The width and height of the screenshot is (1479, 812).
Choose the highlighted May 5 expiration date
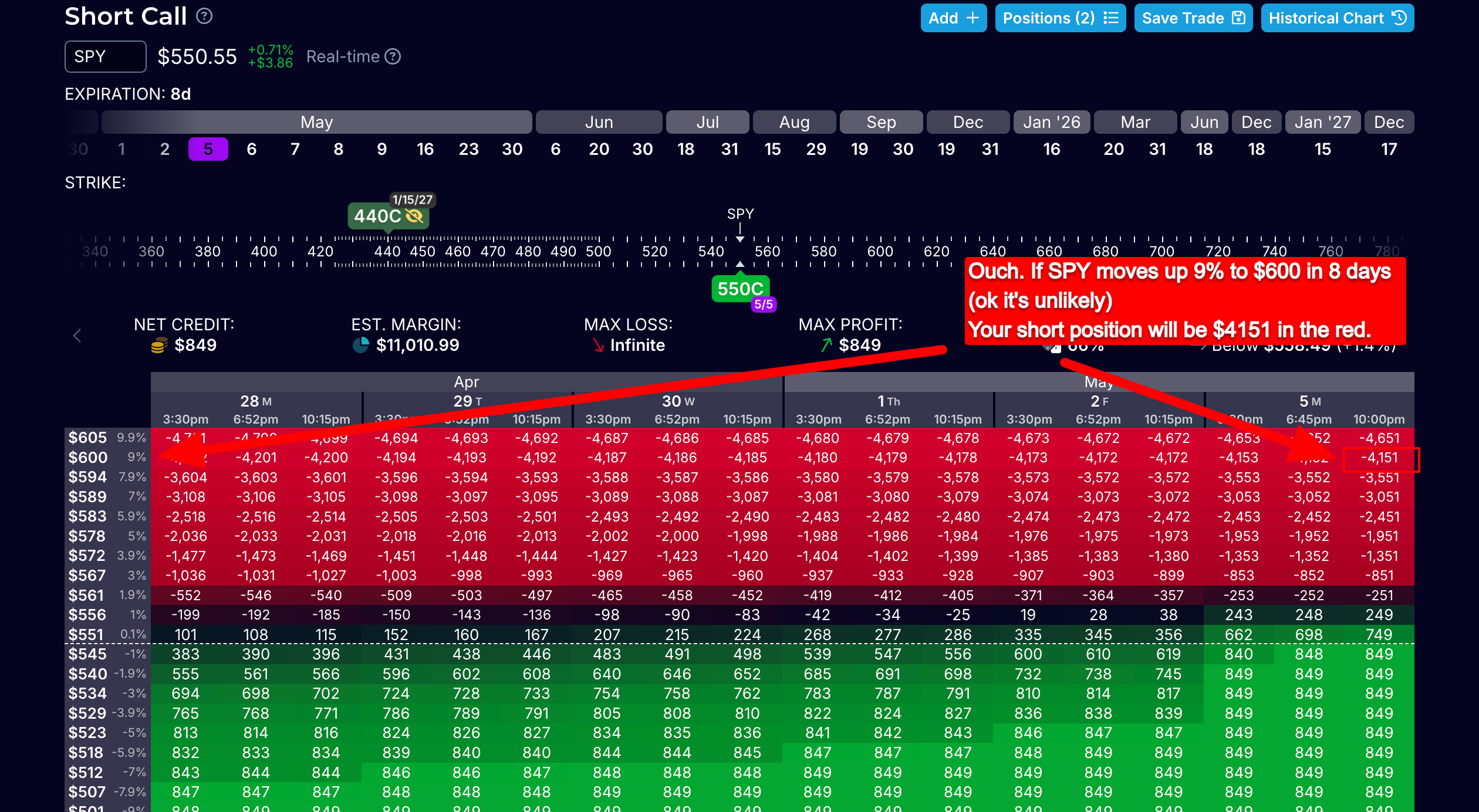(x=208, y=149)
